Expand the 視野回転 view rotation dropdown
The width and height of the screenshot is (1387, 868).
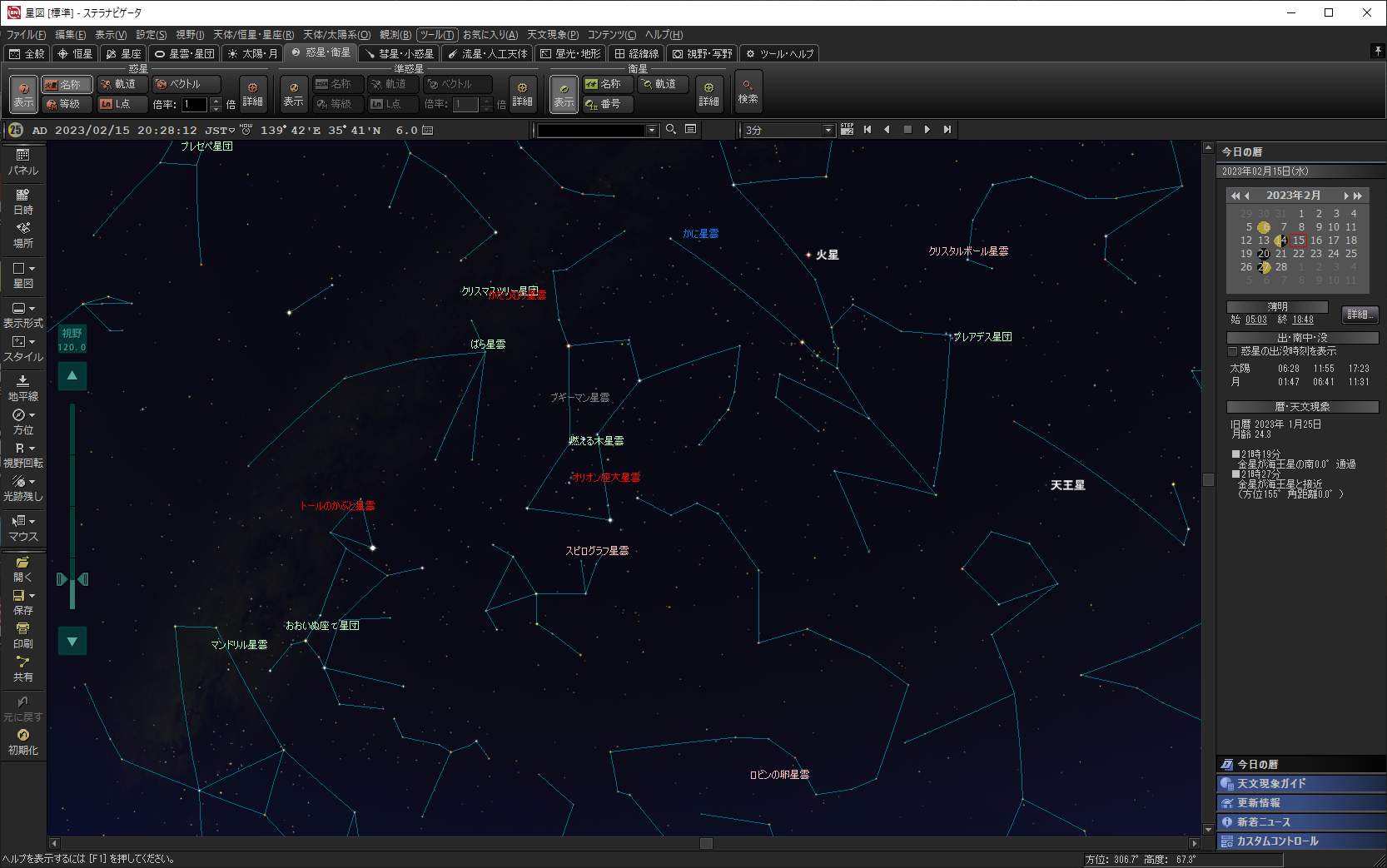point(32,449)
